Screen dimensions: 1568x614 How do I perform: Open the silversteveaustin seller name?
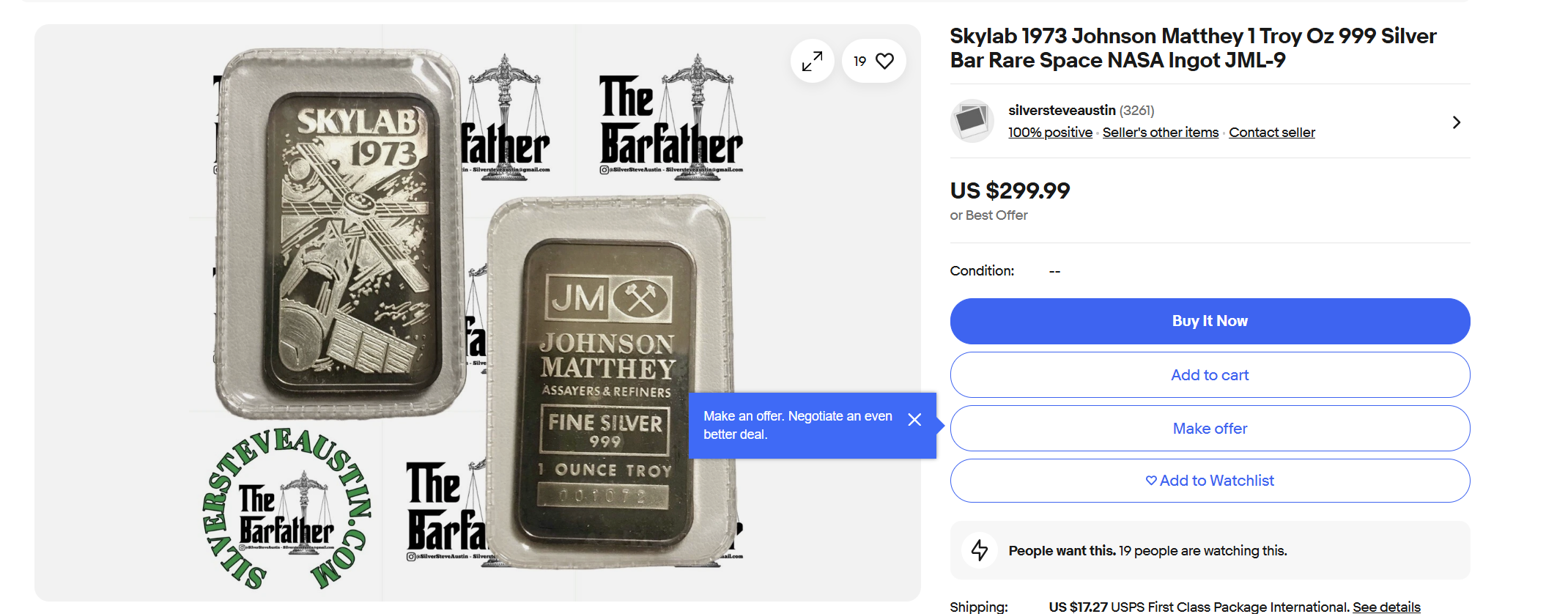1062,111
